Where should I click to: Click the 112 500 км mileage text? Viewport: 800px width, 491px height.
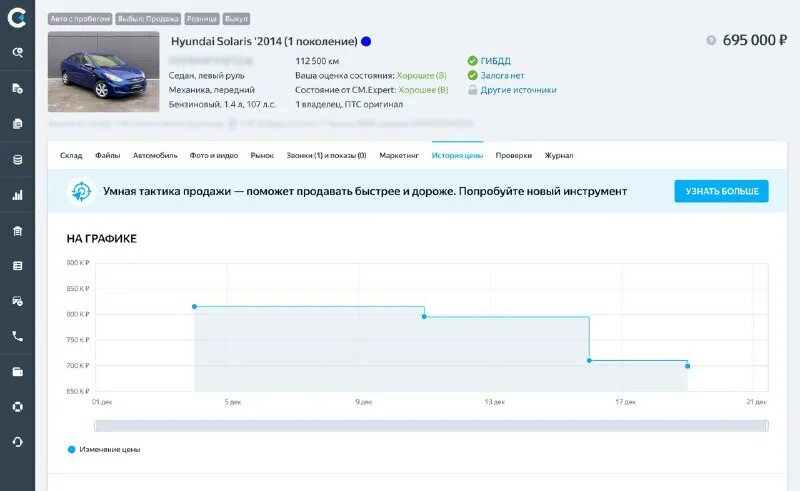click(317, 61)
